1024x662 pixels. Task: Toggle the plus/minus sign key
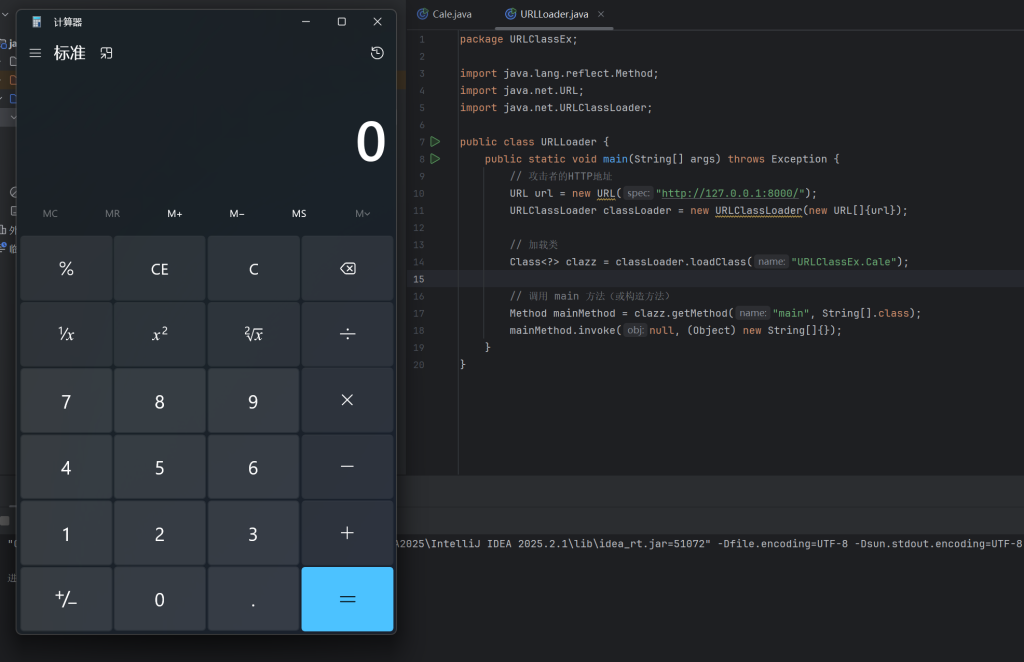(66, 599)
